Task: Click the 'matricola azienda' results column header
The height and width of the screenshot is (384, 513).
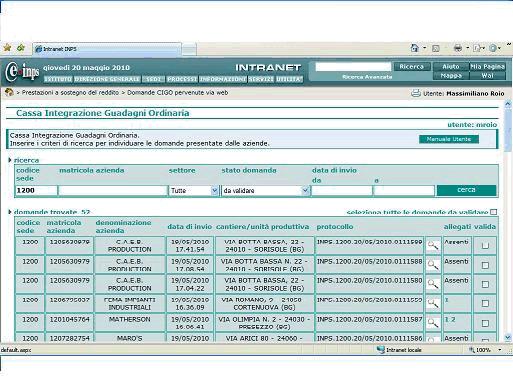Action: click(x=64, y=226)
